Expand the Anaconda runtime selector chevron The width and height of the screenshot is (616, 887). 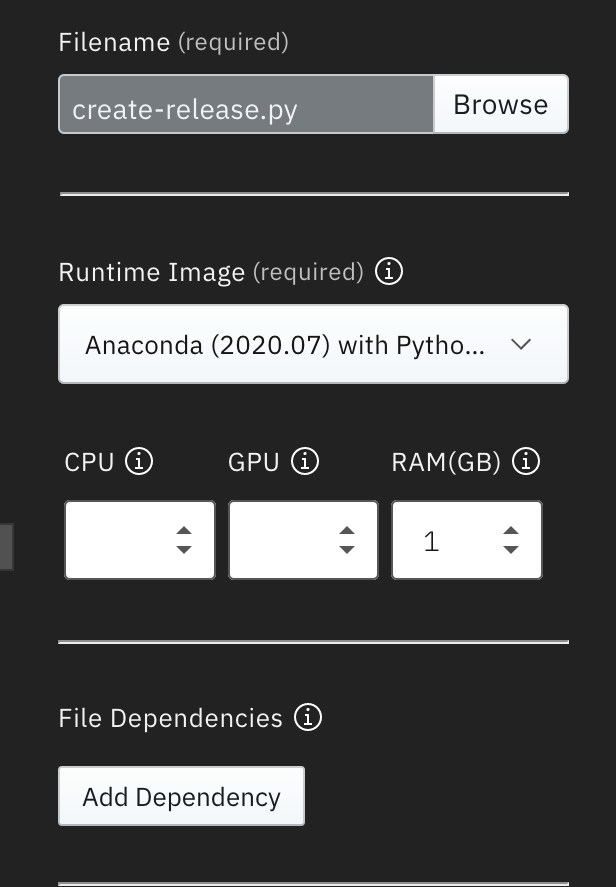(x=521, y=344)
